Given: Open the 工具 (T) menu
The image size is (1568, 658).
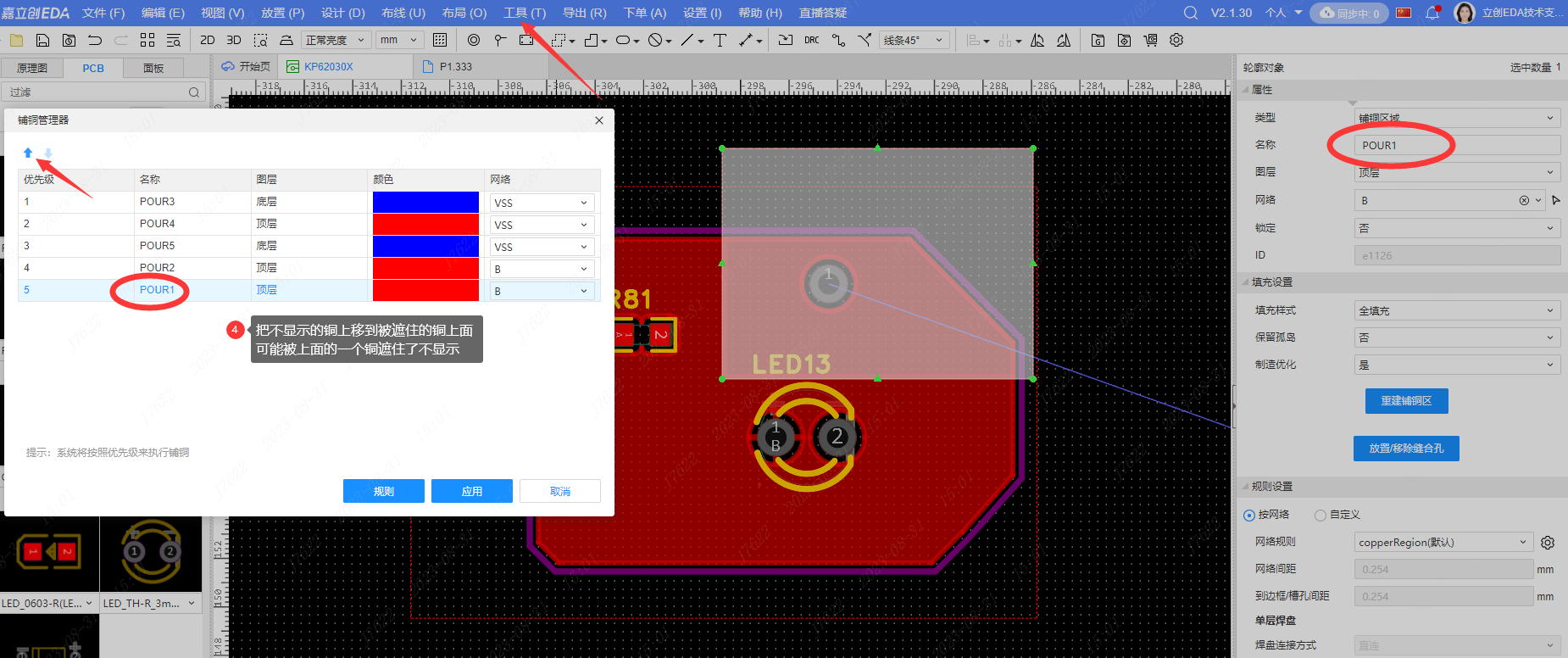Looking at the screenshot, I should (525, 13).
